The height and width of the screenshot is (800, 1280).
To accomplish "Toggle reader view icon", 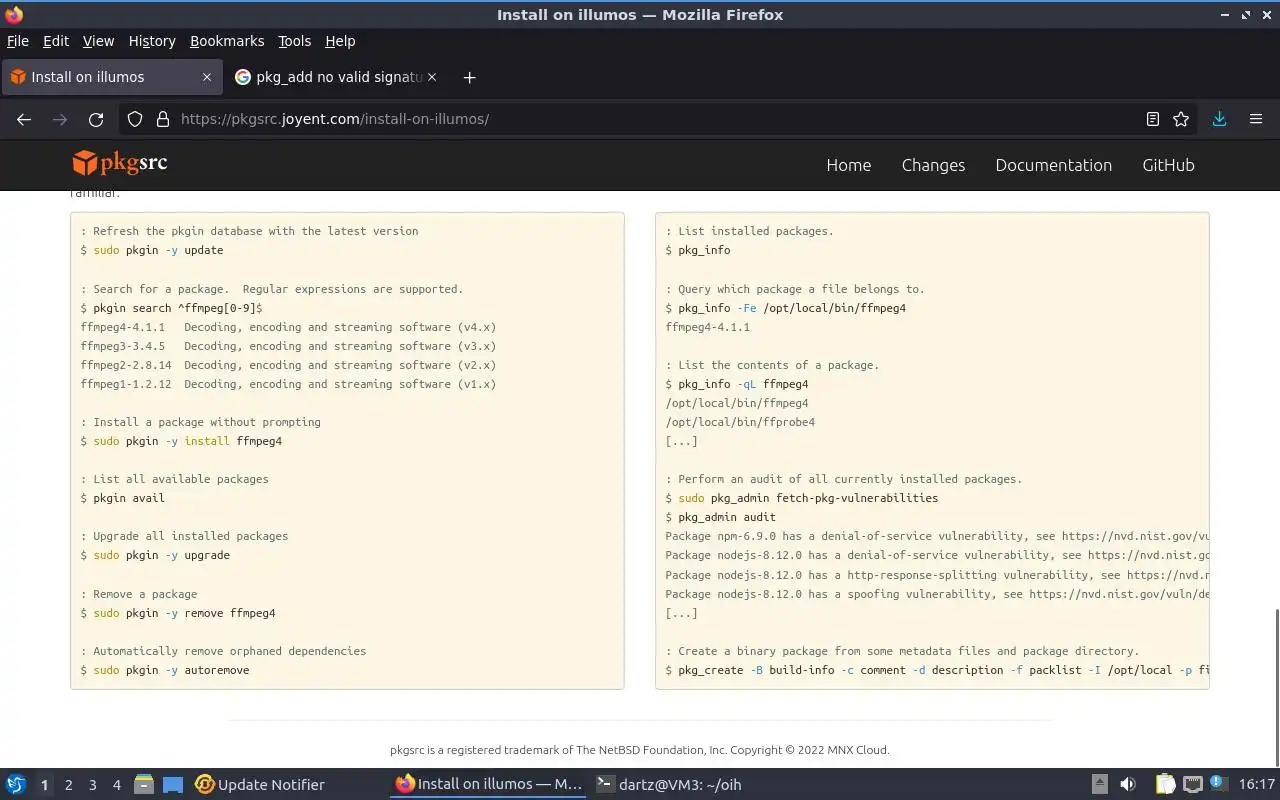I will click(x=1153, y=119).
